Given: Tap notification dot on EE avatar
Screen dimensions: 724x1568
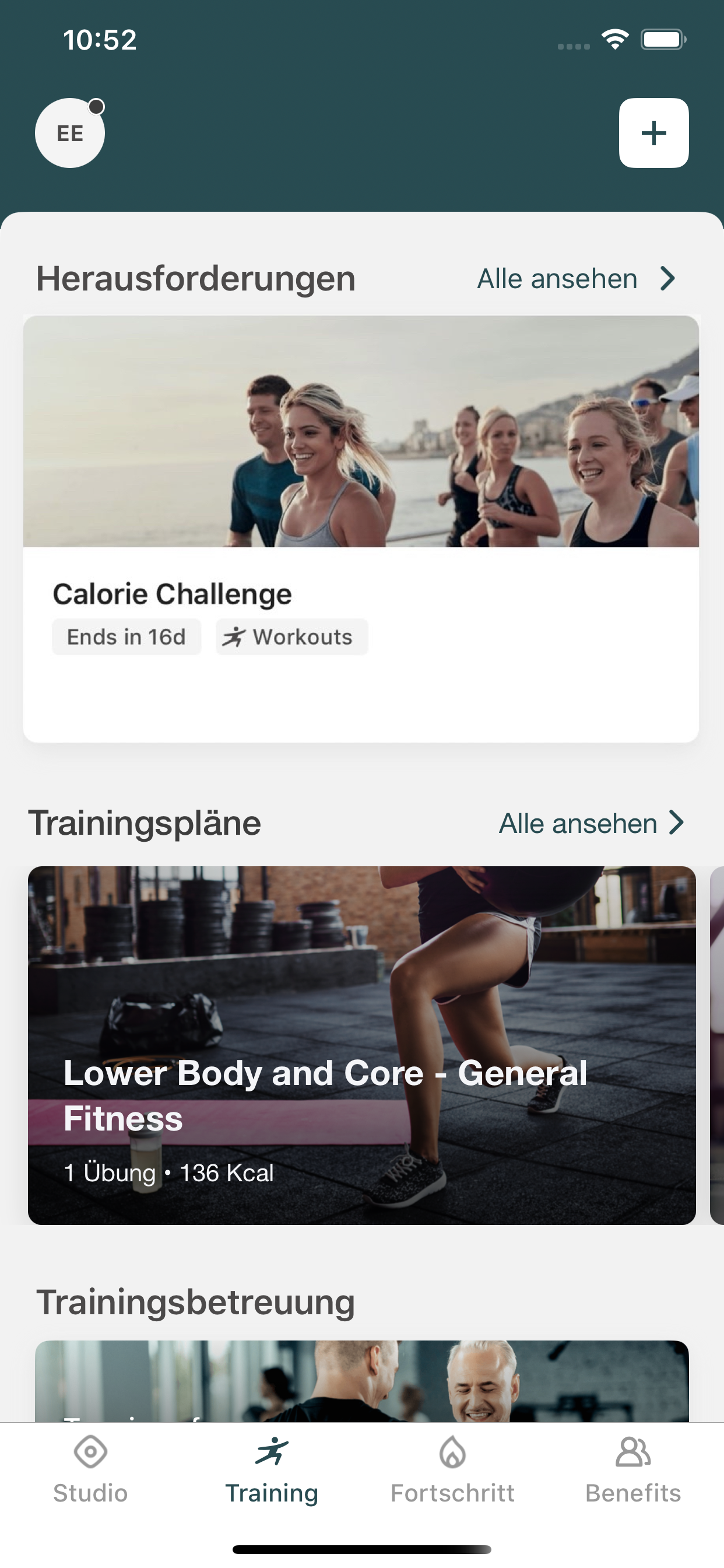Looking at the screenshot, I should pyautogui.click(x=96, y=107).
